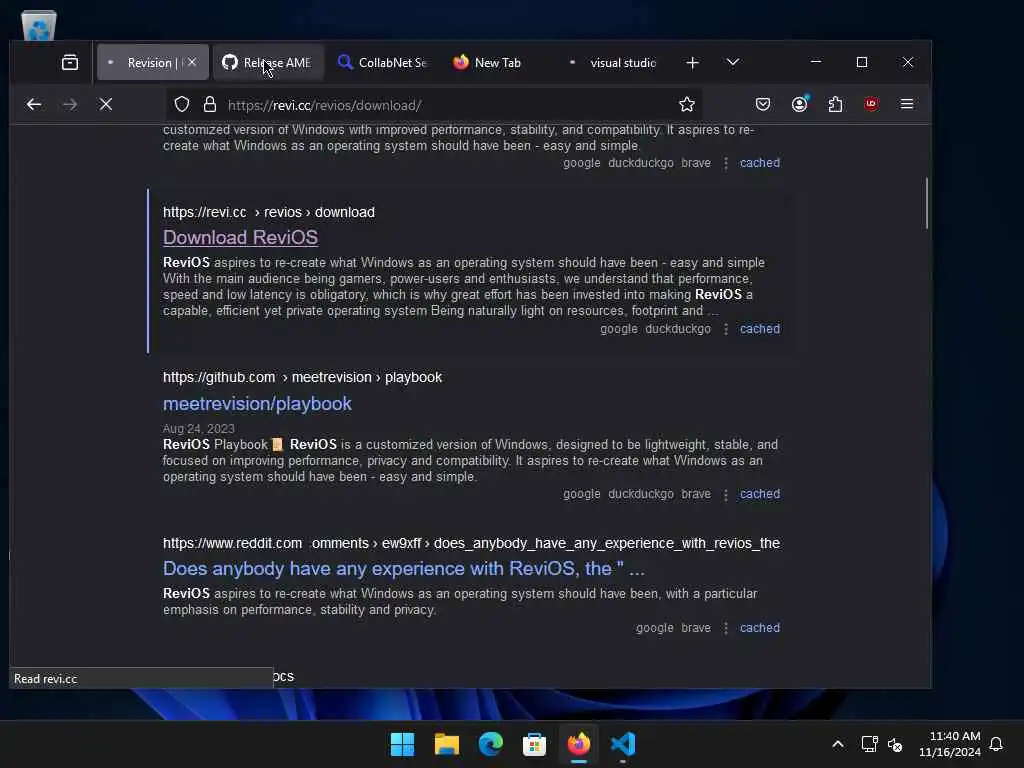Image resolution: width=1024 pixels, height=768 pixels.
Task: Close the Revision tab
Action: coord(192,63)
